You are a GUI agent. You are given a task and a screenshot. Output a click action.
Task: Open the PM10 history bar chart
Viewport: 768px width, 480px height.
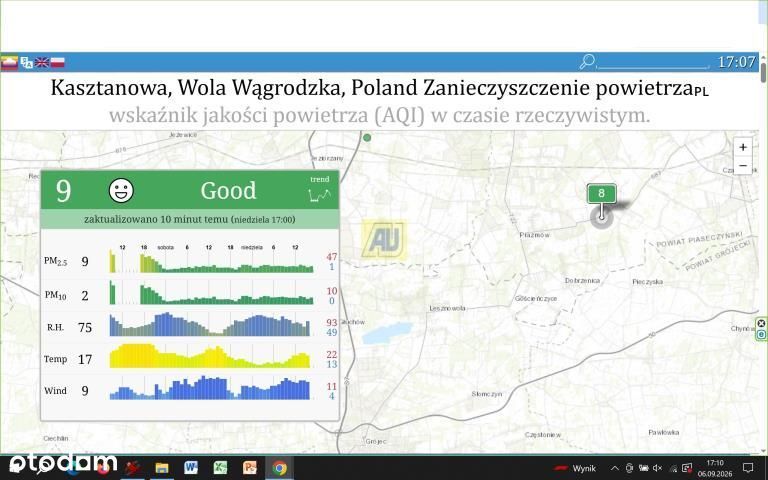[211, 292]
